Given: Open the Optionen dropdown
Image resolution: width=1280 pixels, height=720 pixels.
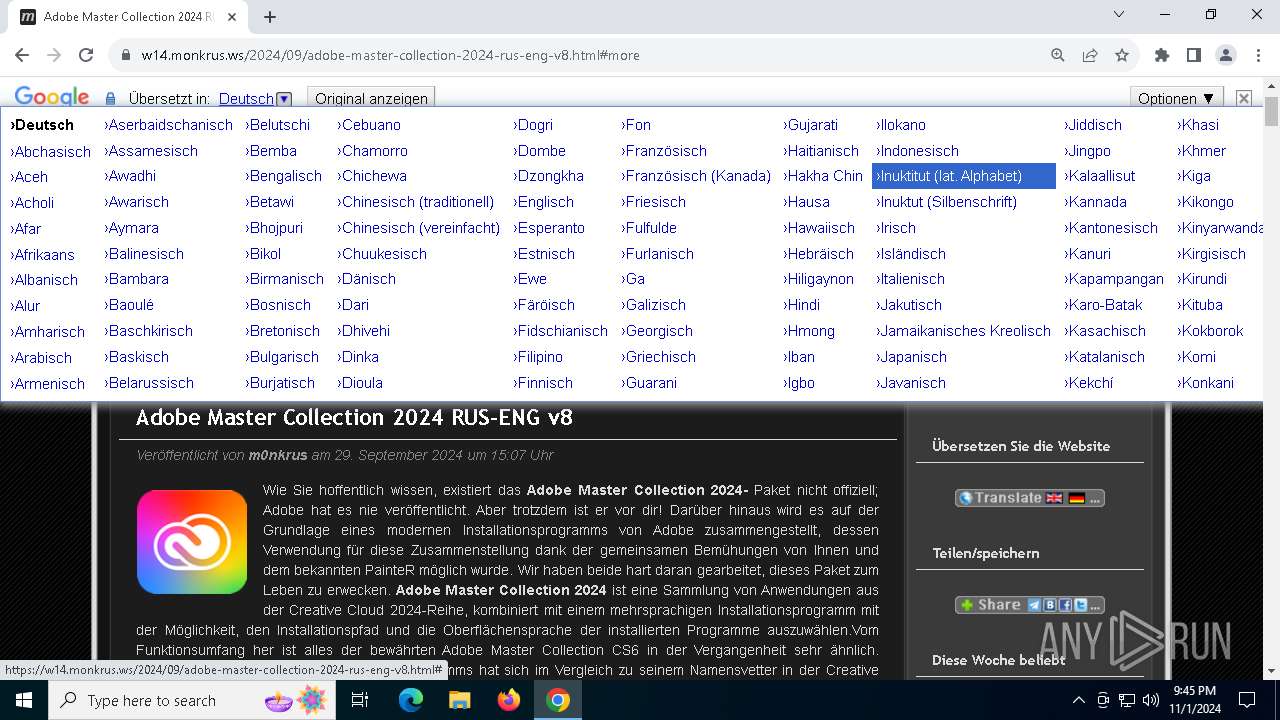Looking at the screenshot, I should (x=1177, y=98).
